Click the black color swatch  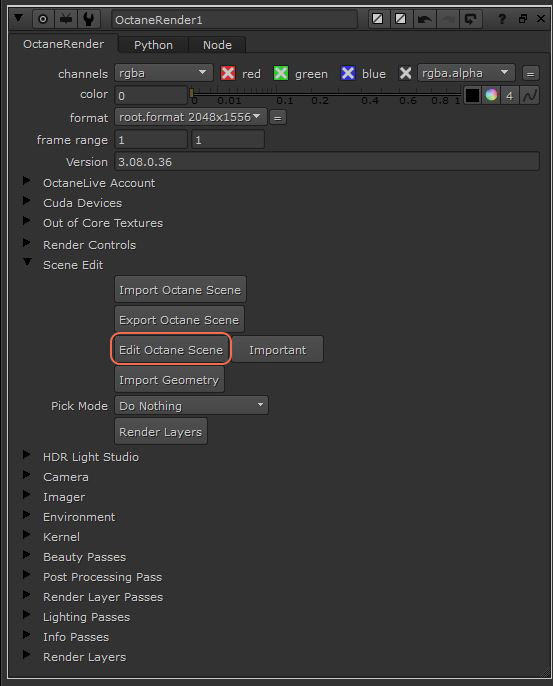pyautogui.click(x=472, y=95)
